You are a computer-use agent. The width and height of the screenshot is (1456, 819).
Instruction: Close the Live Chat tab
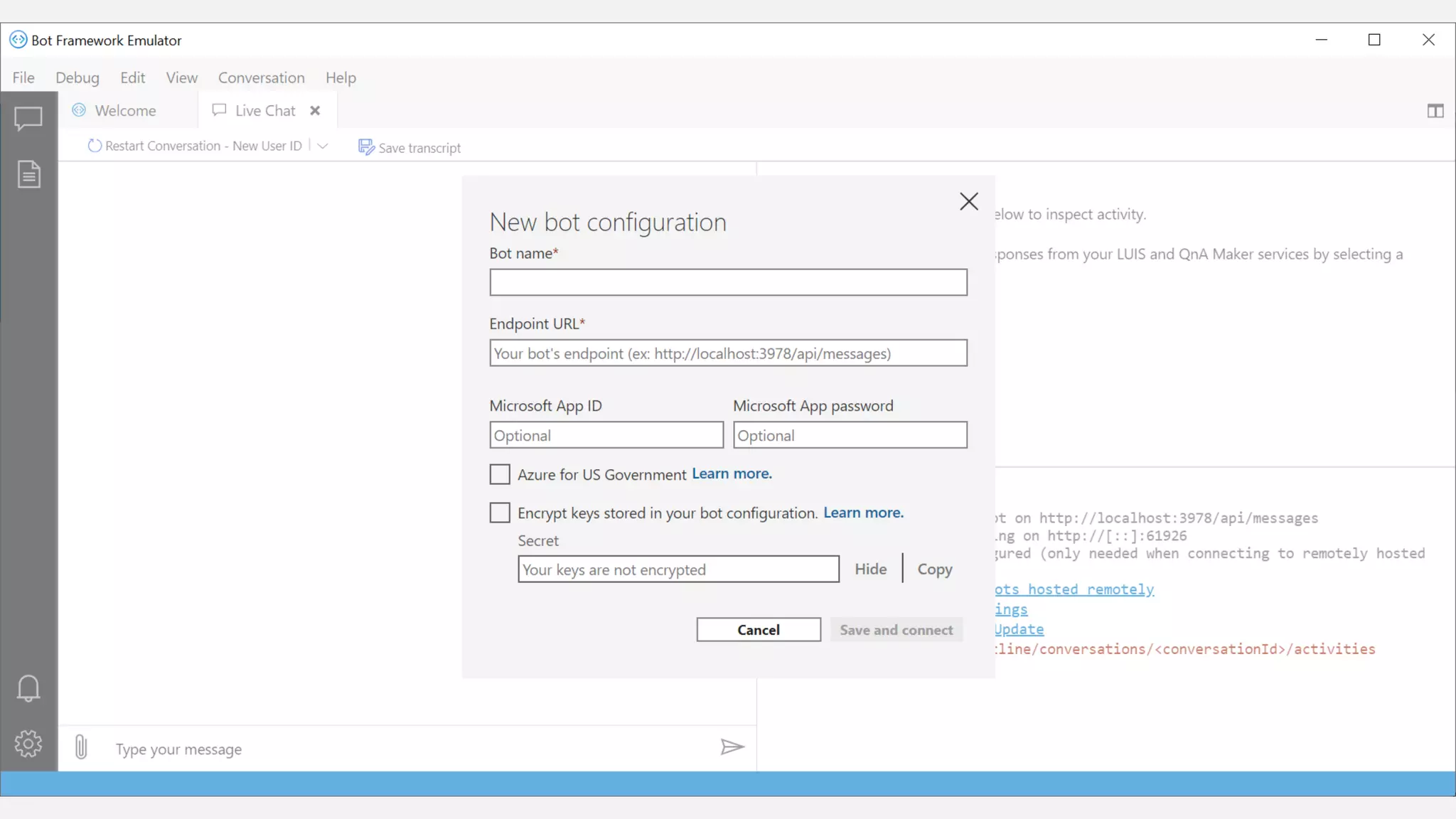point(315,111)
